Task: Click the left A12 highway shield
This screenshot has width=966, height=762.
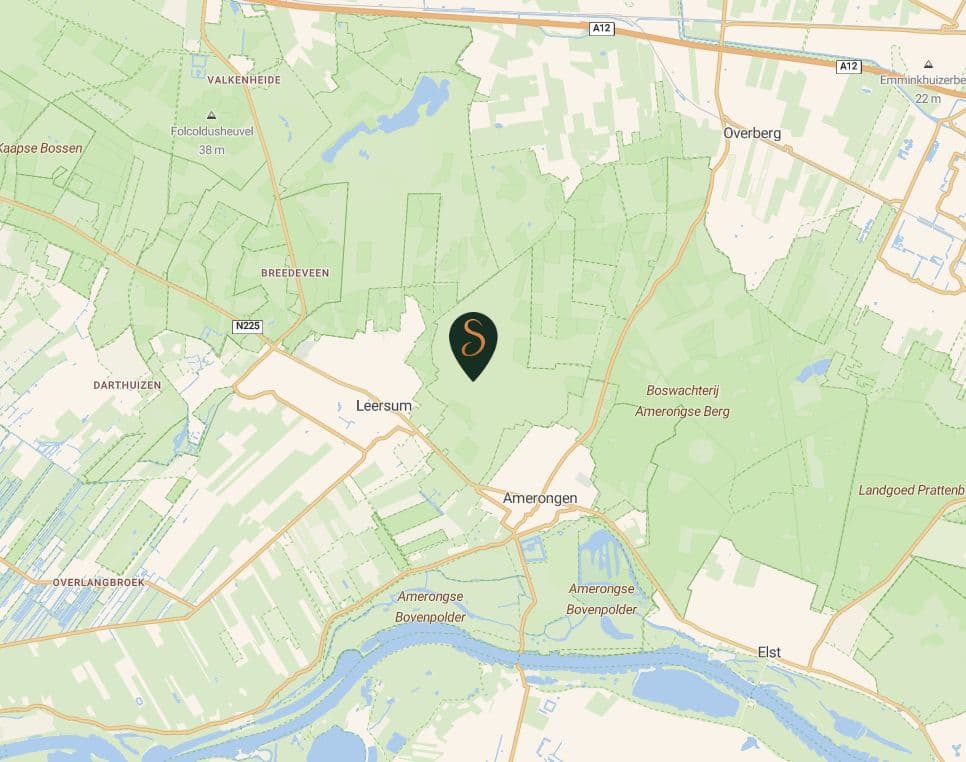Action: tap(601, 28)
